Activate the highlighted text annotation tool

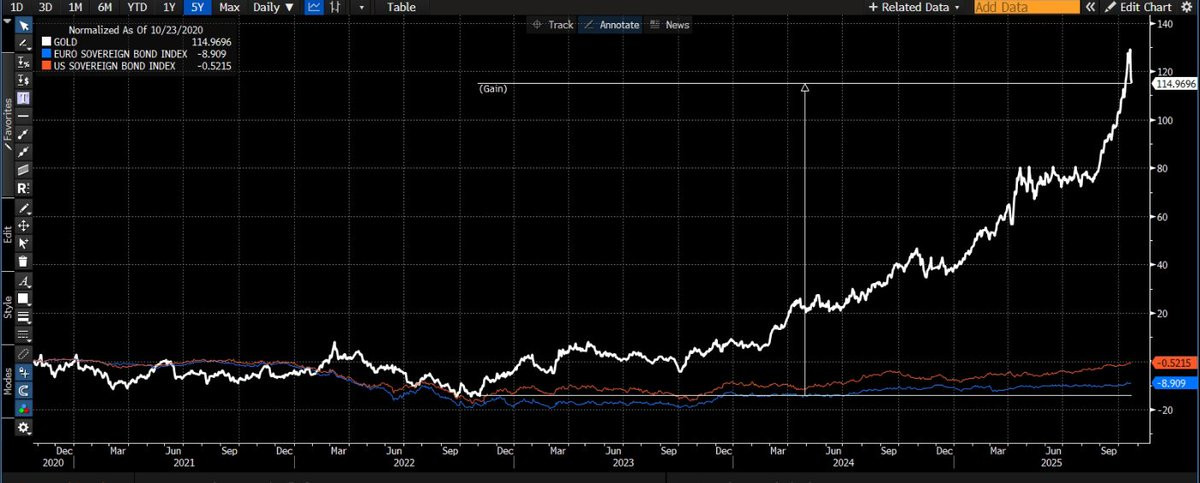pyautogui.click(x=24, y=98)
